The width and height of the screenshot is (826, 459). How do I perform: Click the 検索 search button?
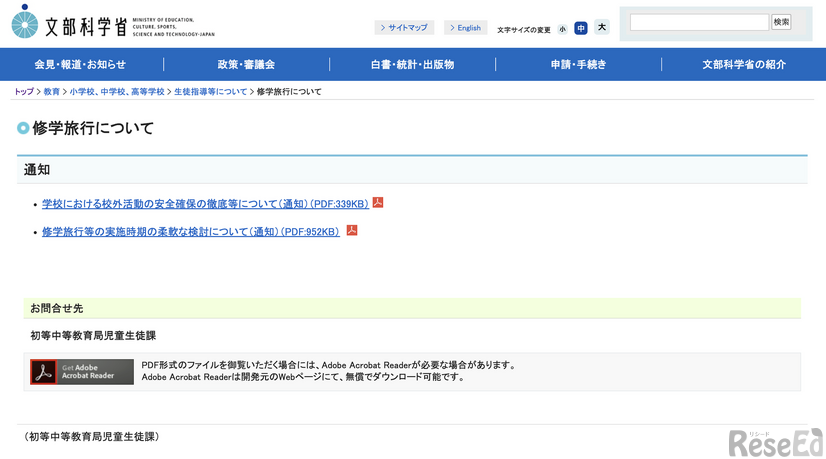click(781, 22)
